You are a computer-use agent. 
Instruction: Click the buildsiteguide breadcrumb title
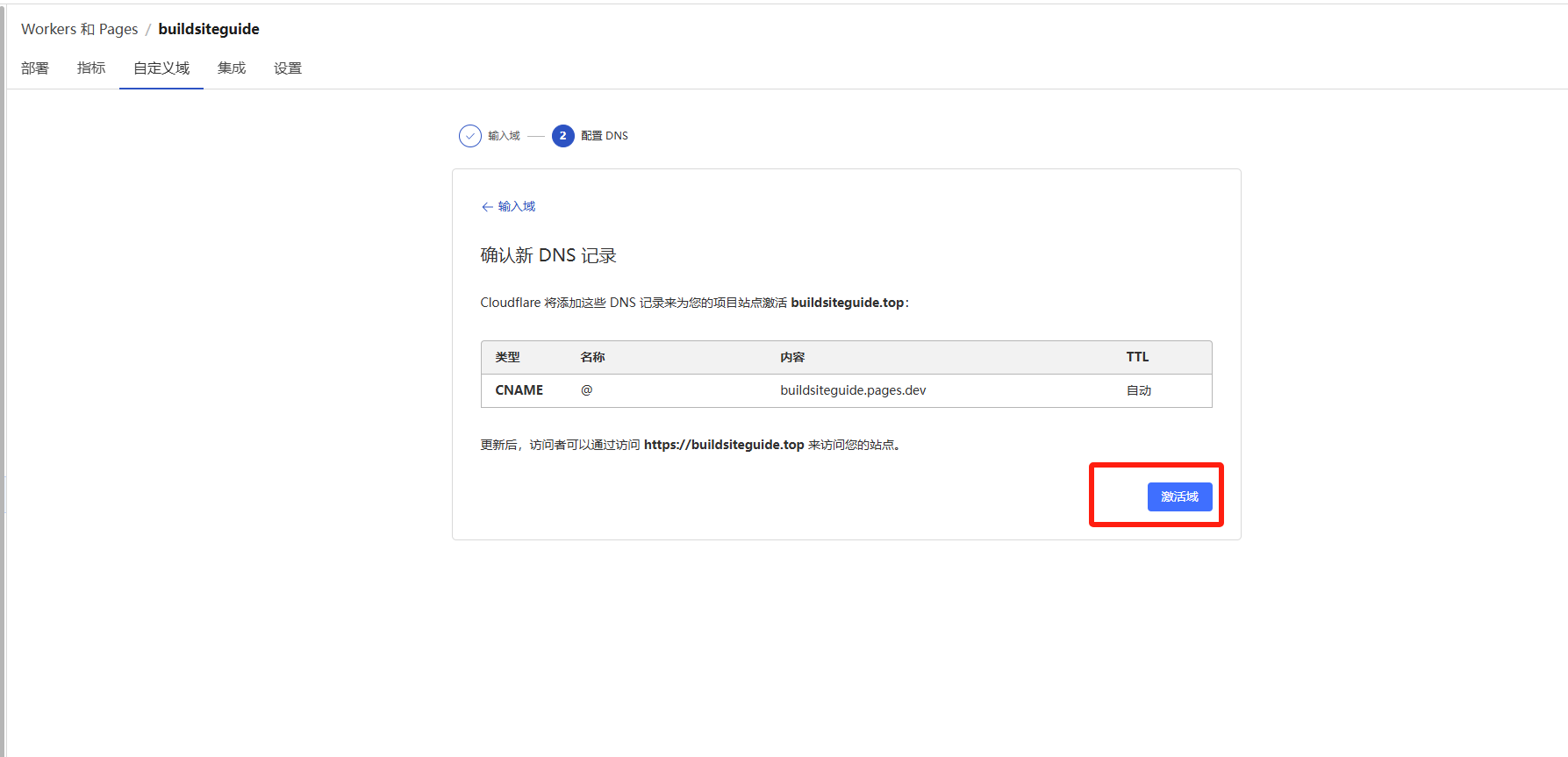209,29
